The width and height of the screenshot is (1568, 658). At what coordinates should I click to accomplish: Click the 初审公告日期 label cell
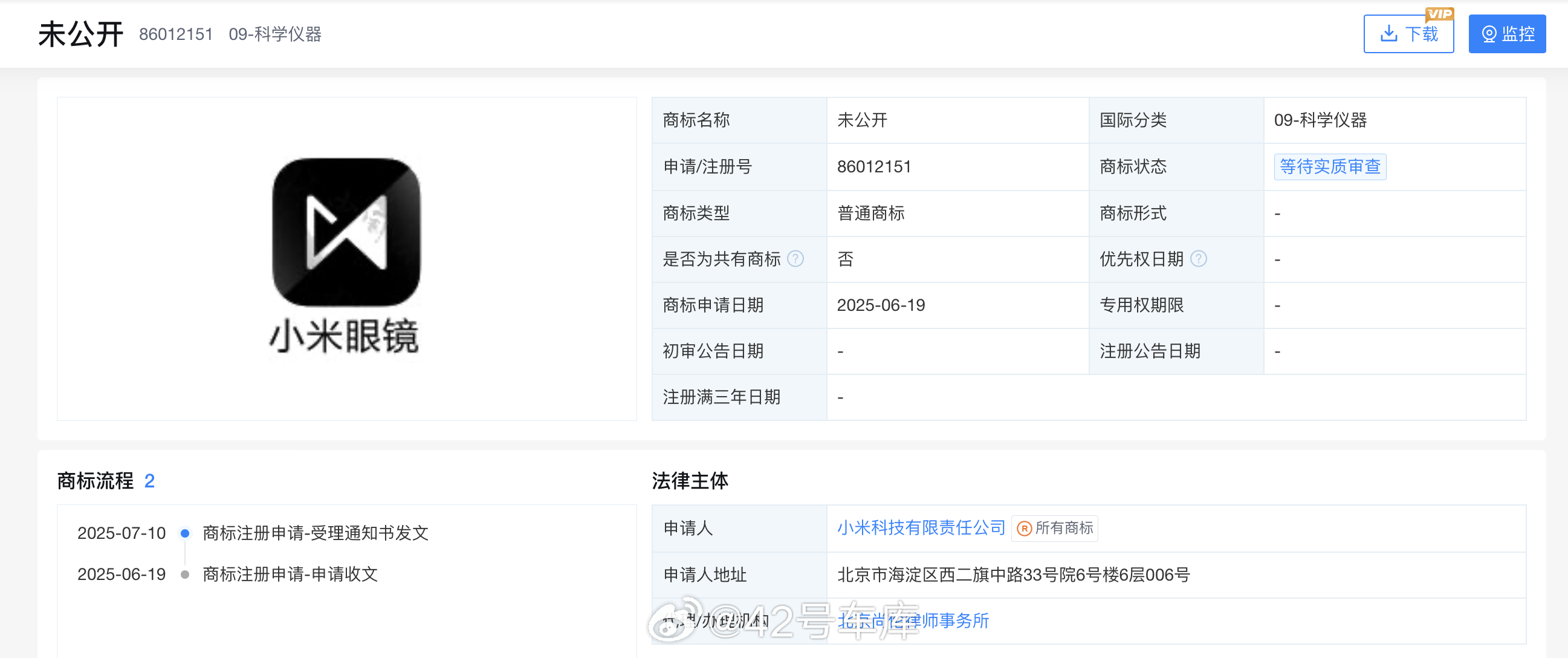pos(739,351)
